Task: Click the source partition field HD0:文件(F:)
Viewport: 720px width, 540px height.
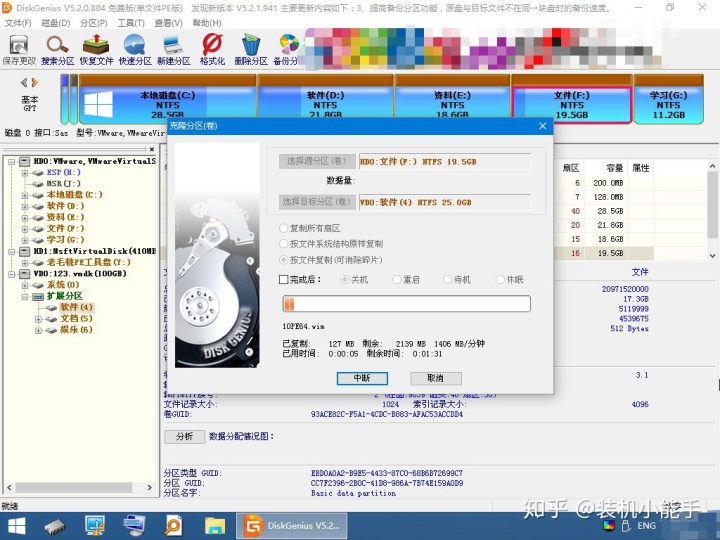Action: [445, 162]
